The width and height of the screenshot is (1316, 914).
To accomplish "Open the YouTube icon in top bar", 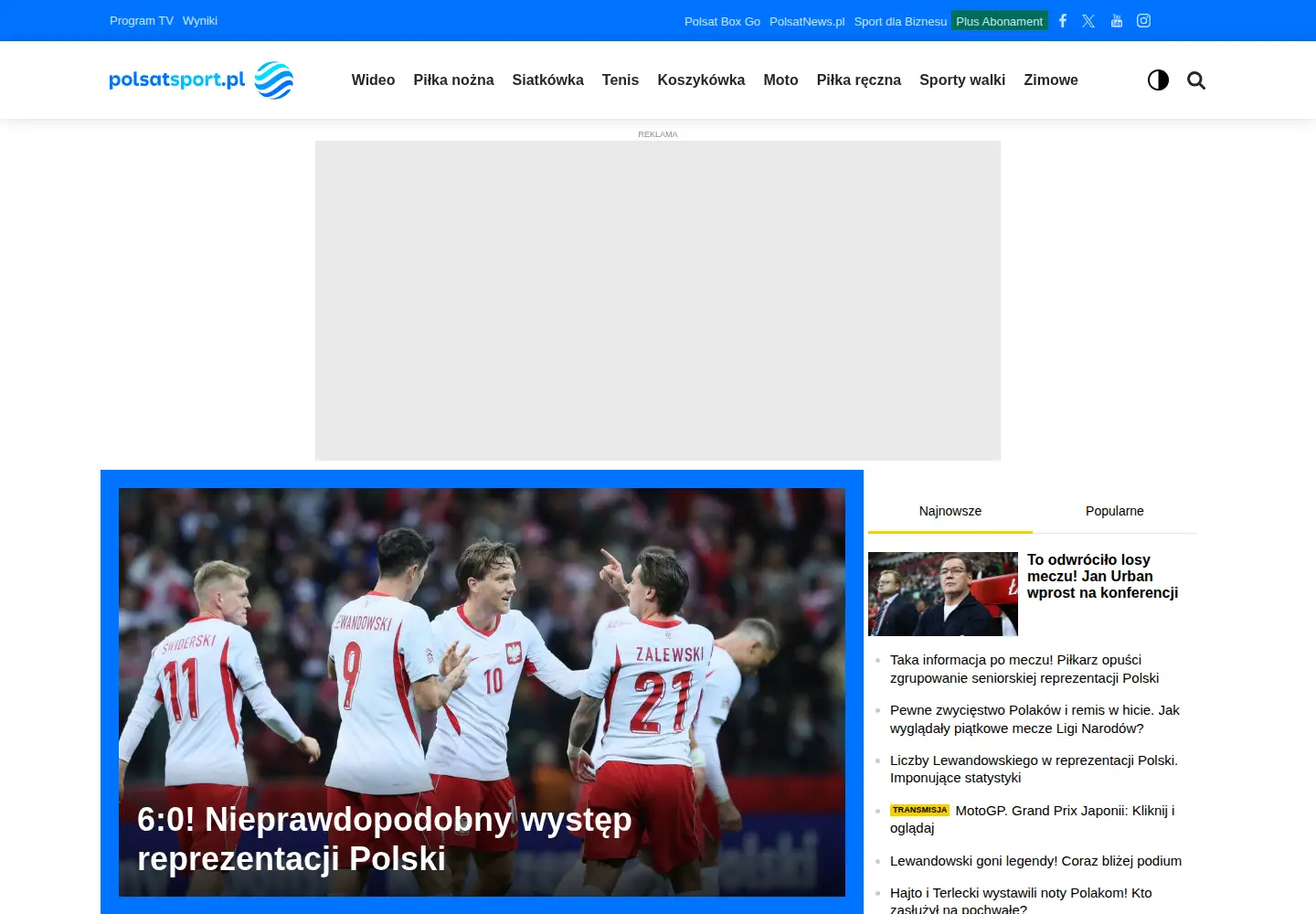I will point(1117,21).
